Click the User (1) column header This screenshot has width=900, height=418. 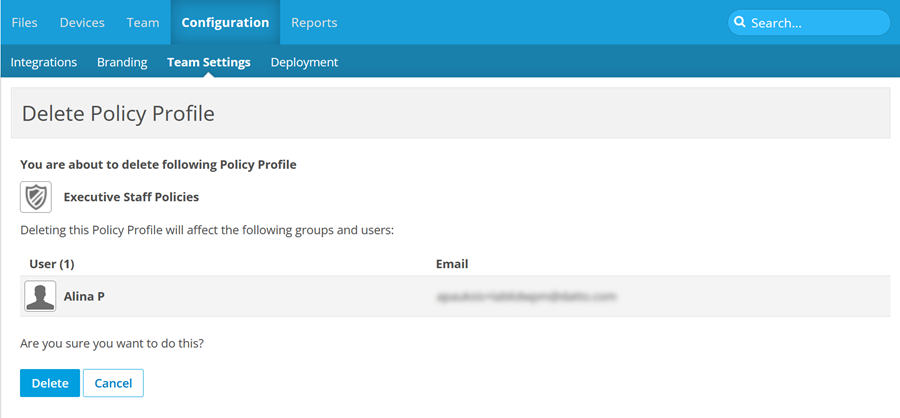[x=52, y=264]
